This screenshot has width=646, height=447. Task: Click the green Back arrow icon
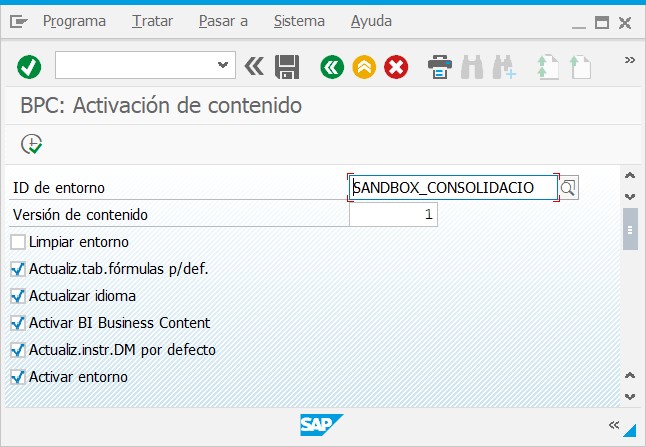[332, 67]
